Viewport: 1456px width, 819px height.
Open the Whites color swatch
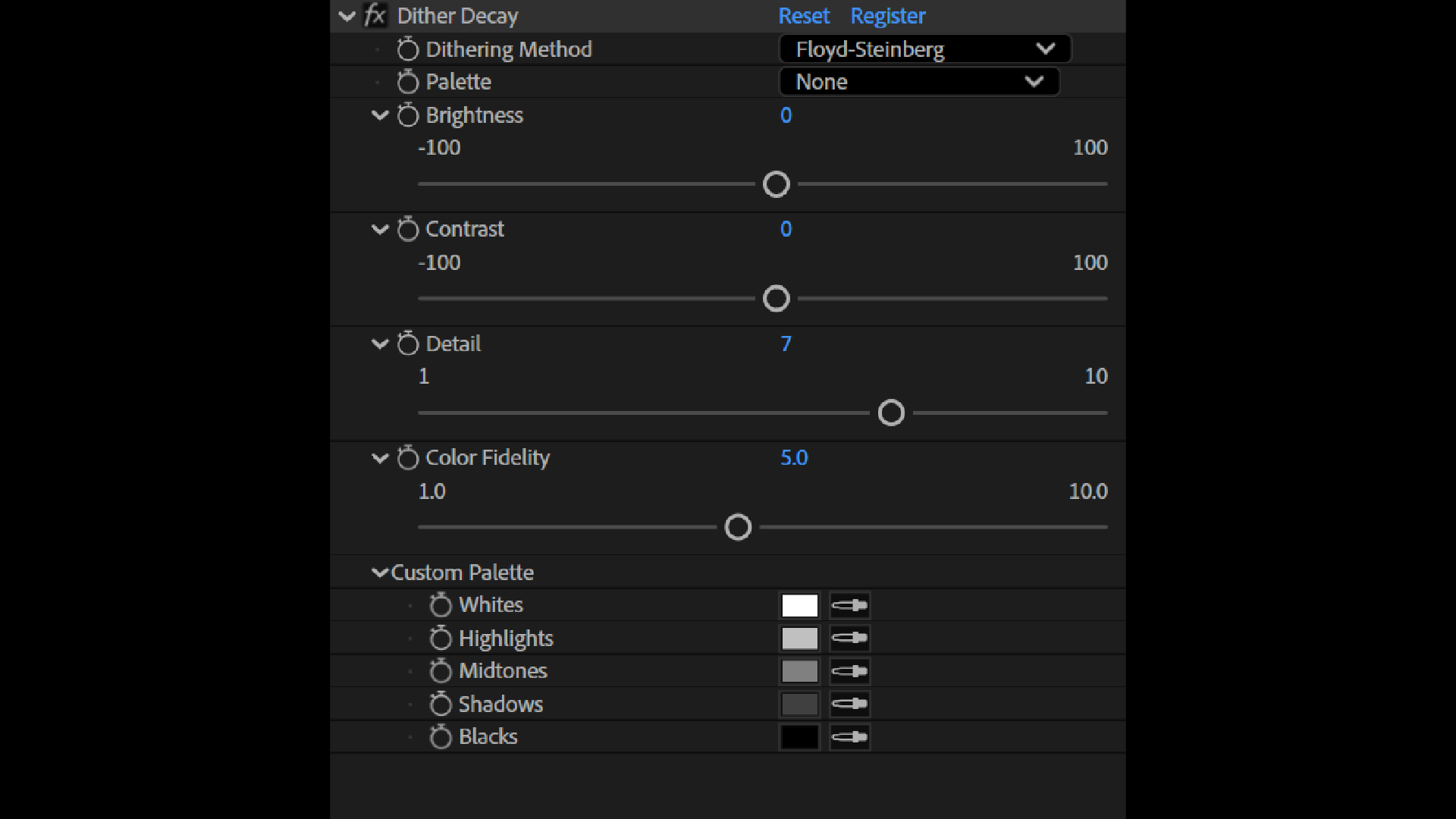tap(799, 605)
